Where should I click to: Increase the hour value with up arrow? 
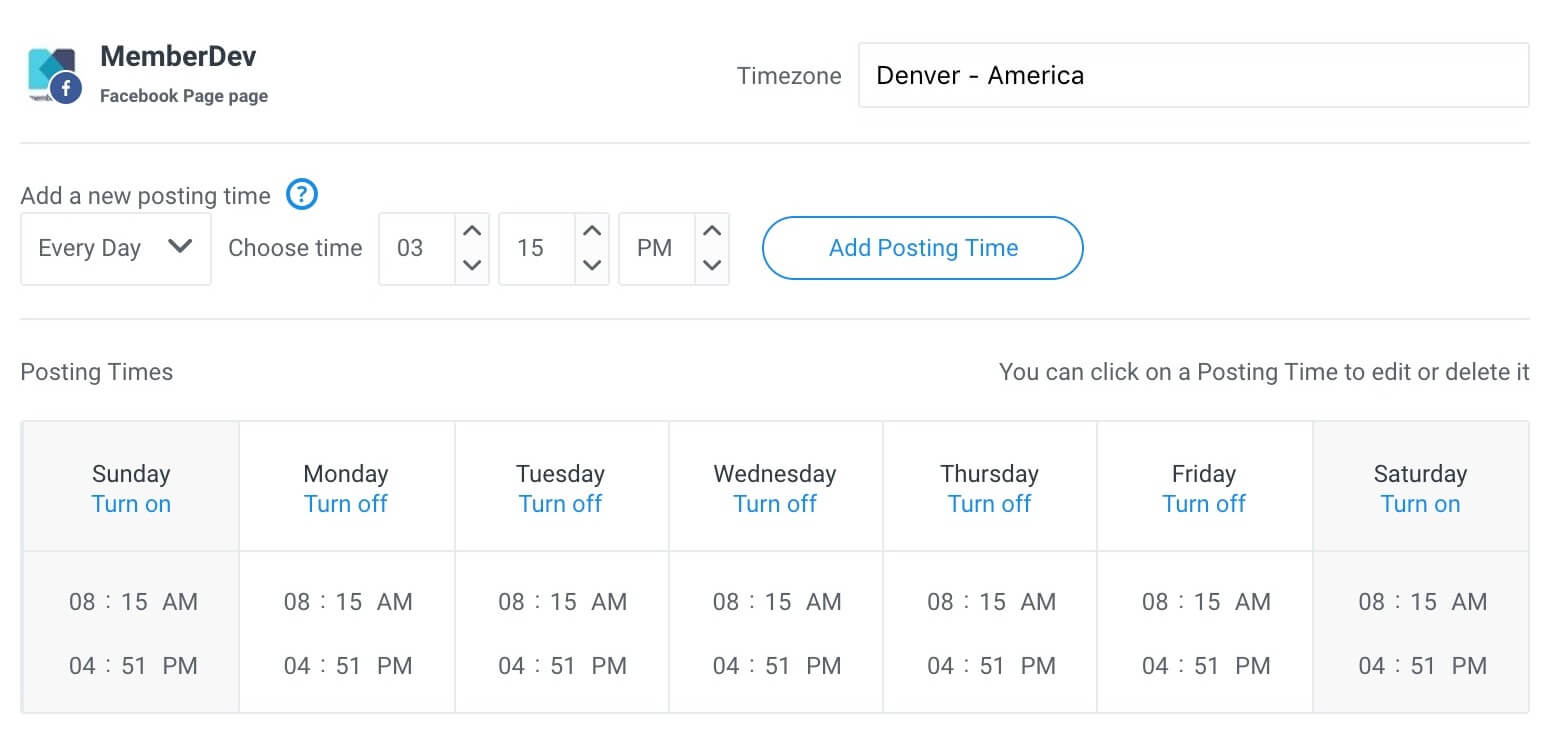pyautogui.click(x=472, y=231)
